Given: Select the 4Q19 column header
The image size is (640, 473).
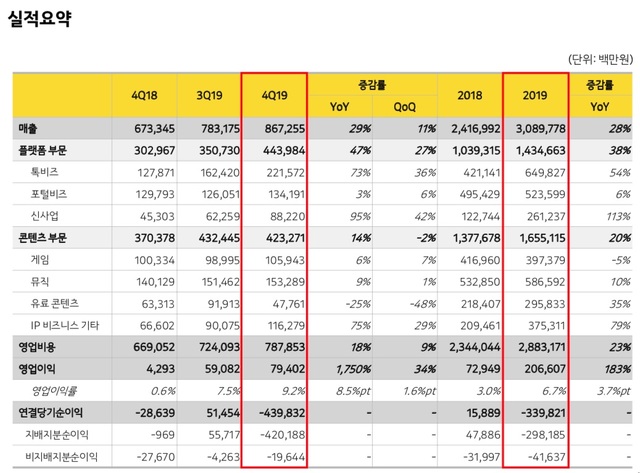Looking at the screenshot, I should point(272,96).
